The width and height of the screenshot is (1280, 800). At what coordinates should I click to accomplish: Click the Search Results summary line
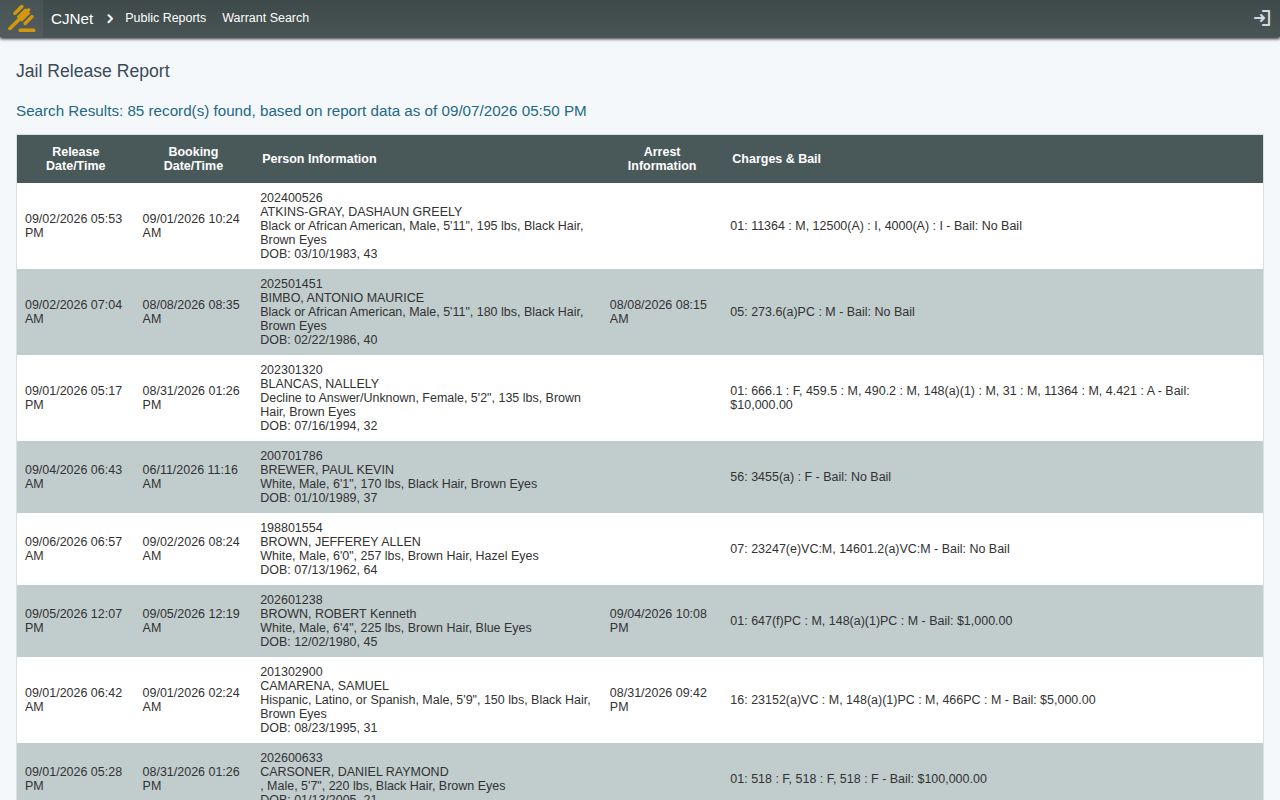pos(301,111)
